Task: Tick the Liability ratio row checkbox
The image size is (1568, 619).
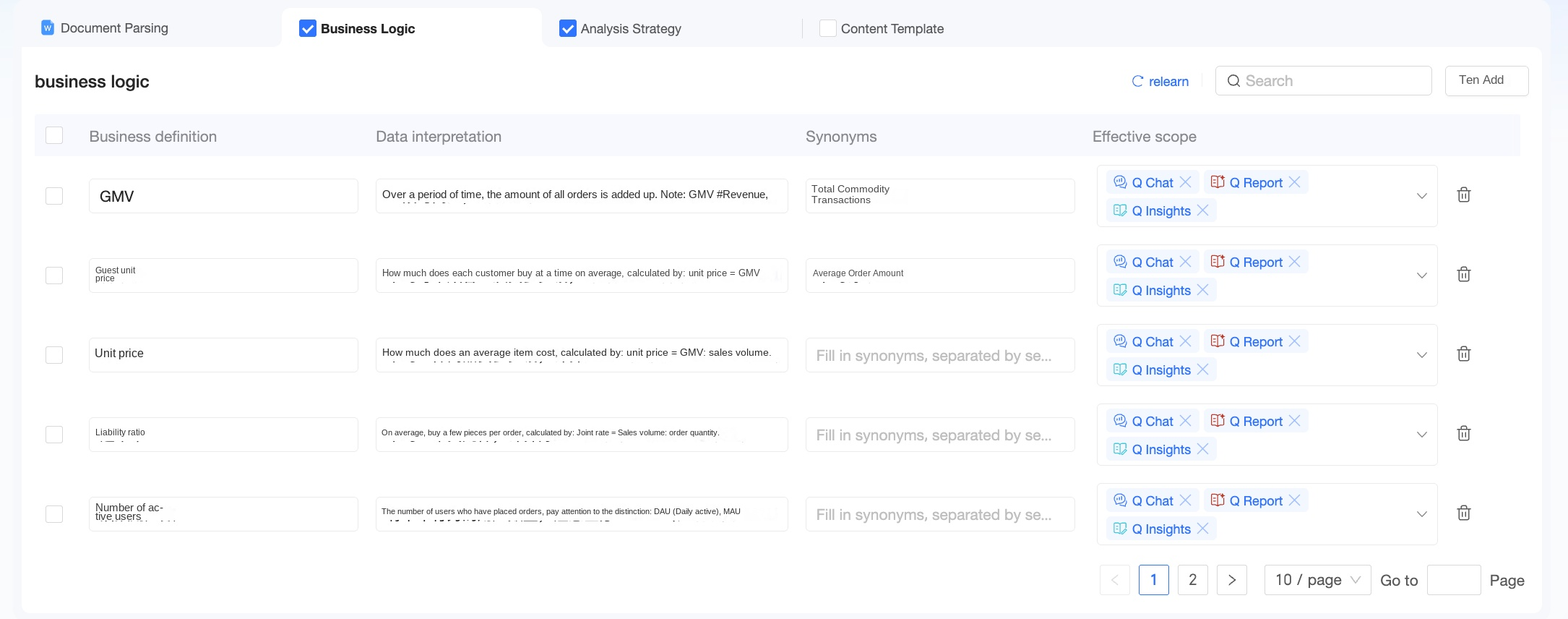Action: click(54, 435)
